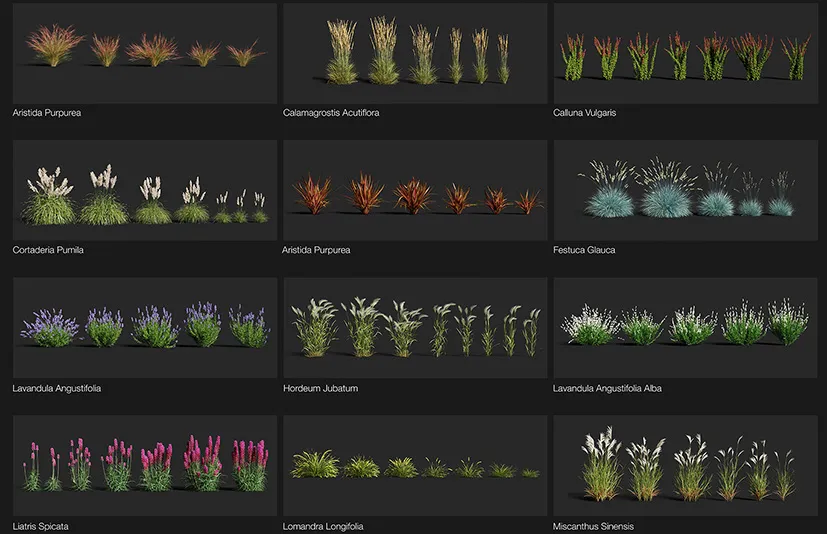Choose the Festuca Glauca blue grass thumbnail
Viewport: 827px width, 534px height.
click(686, 190)
